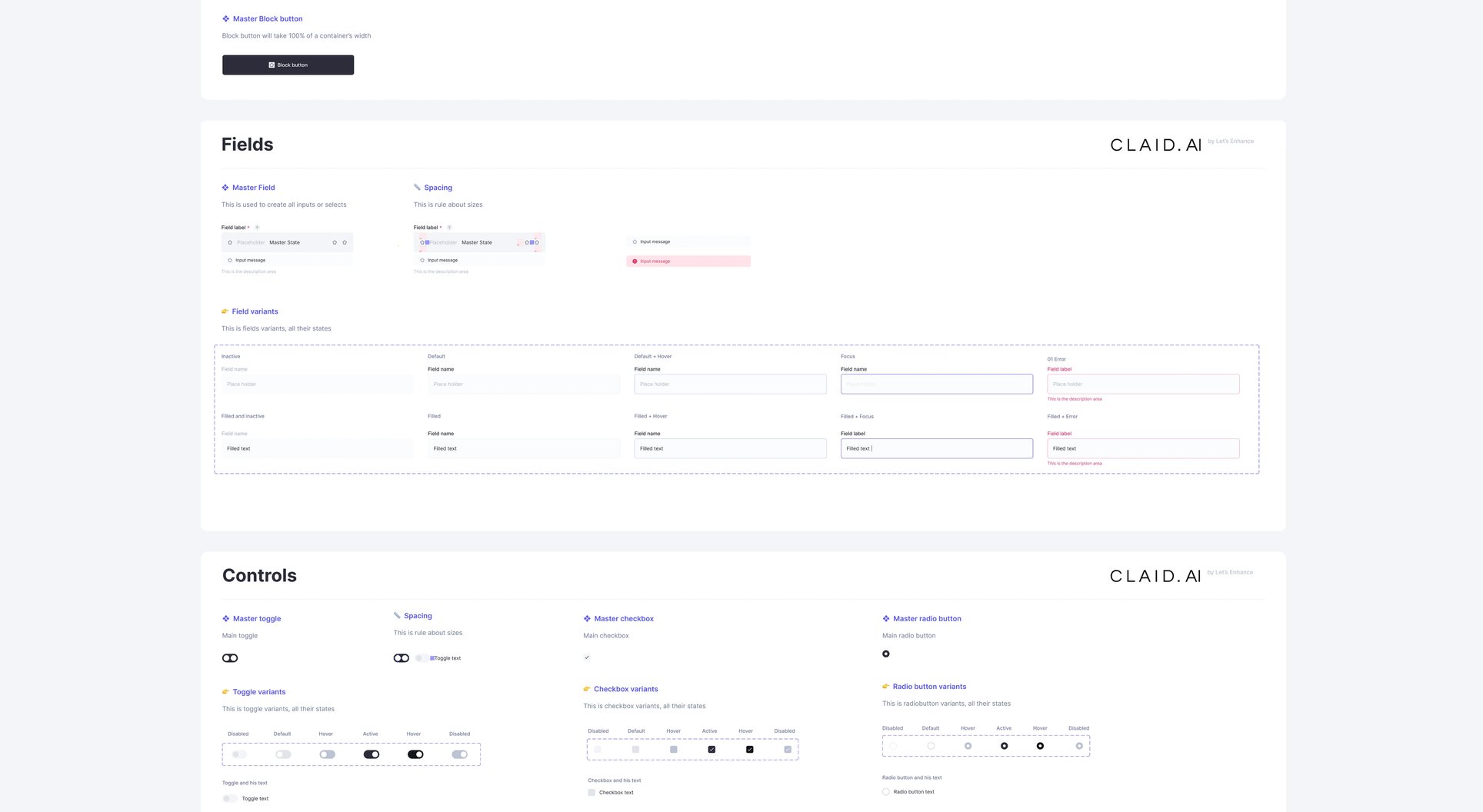Click the pink error Input message bar
The height and width of the screenshot is (812, 1483).
[x=688, y=261]
